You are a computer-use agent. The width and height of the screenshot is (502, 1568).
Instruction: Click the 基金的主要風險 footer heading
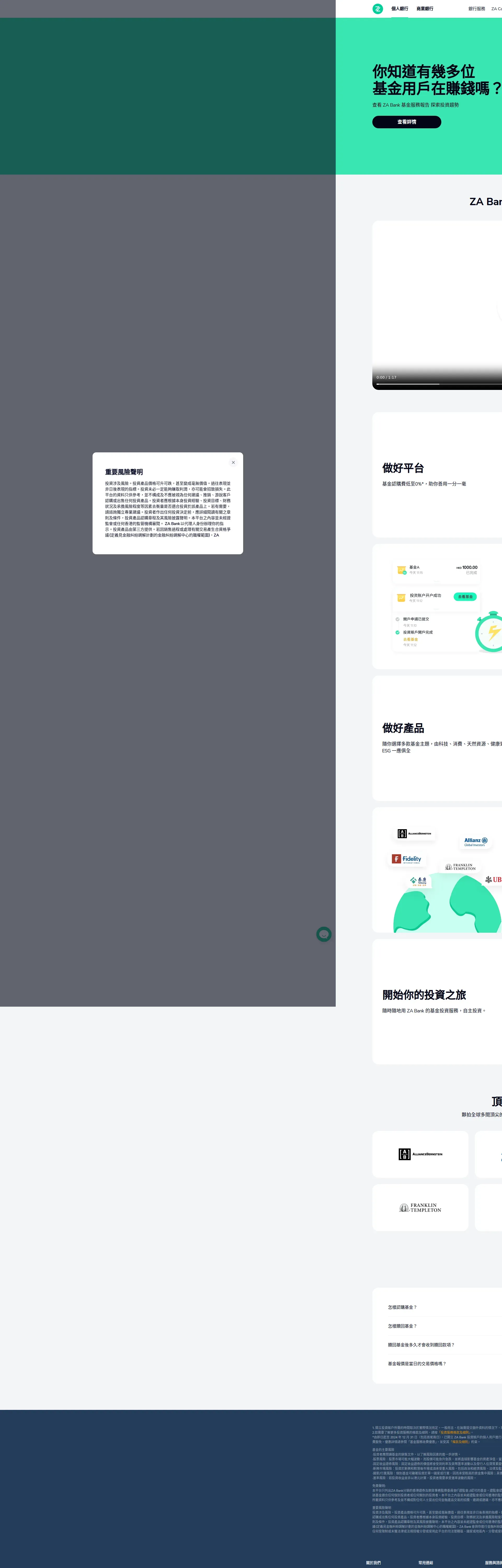click(x=383, y=1450)
